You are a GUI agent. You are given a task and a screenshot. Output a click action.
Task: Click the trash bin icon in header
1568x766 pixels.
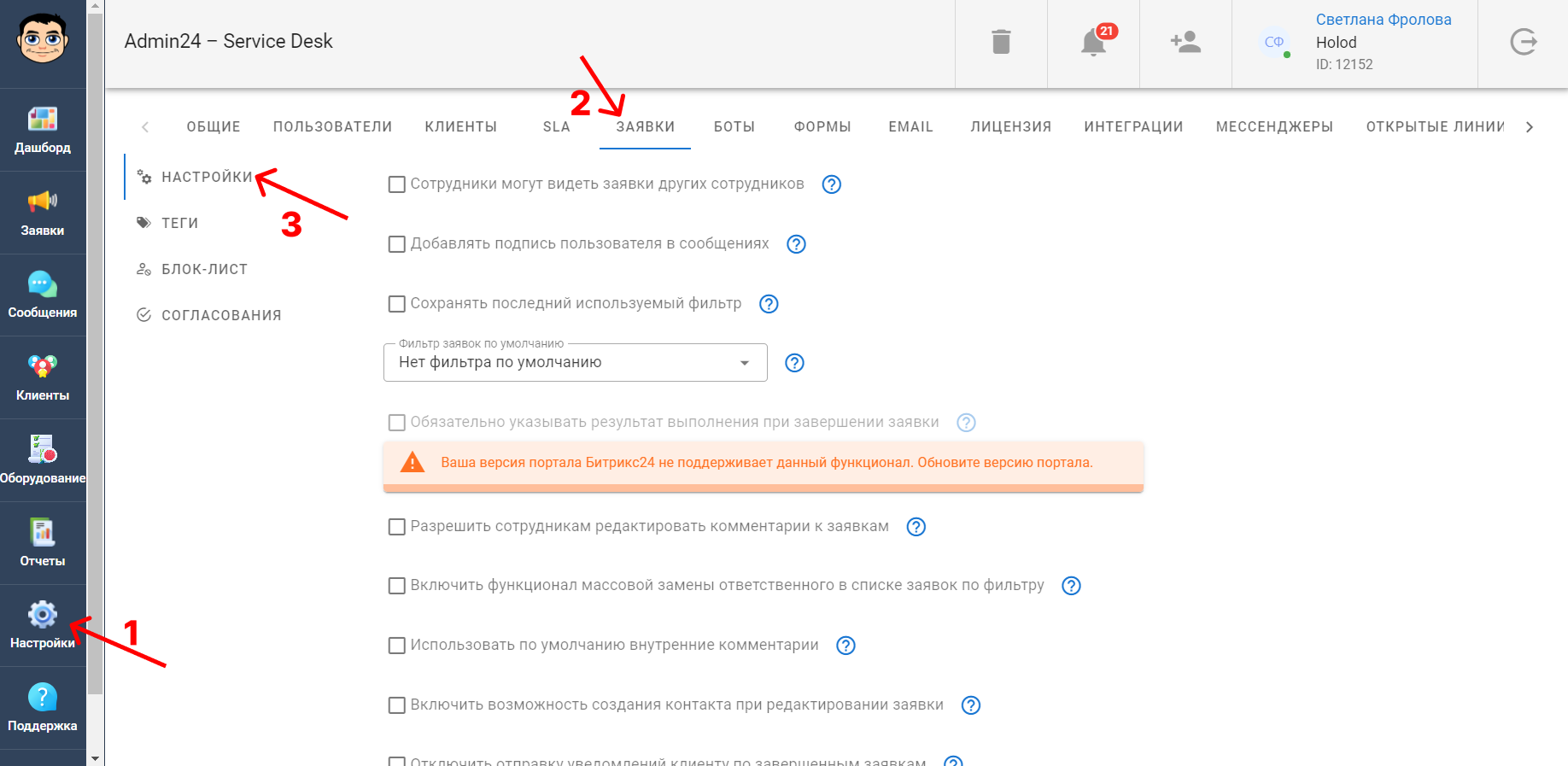tap(1001, 42)
